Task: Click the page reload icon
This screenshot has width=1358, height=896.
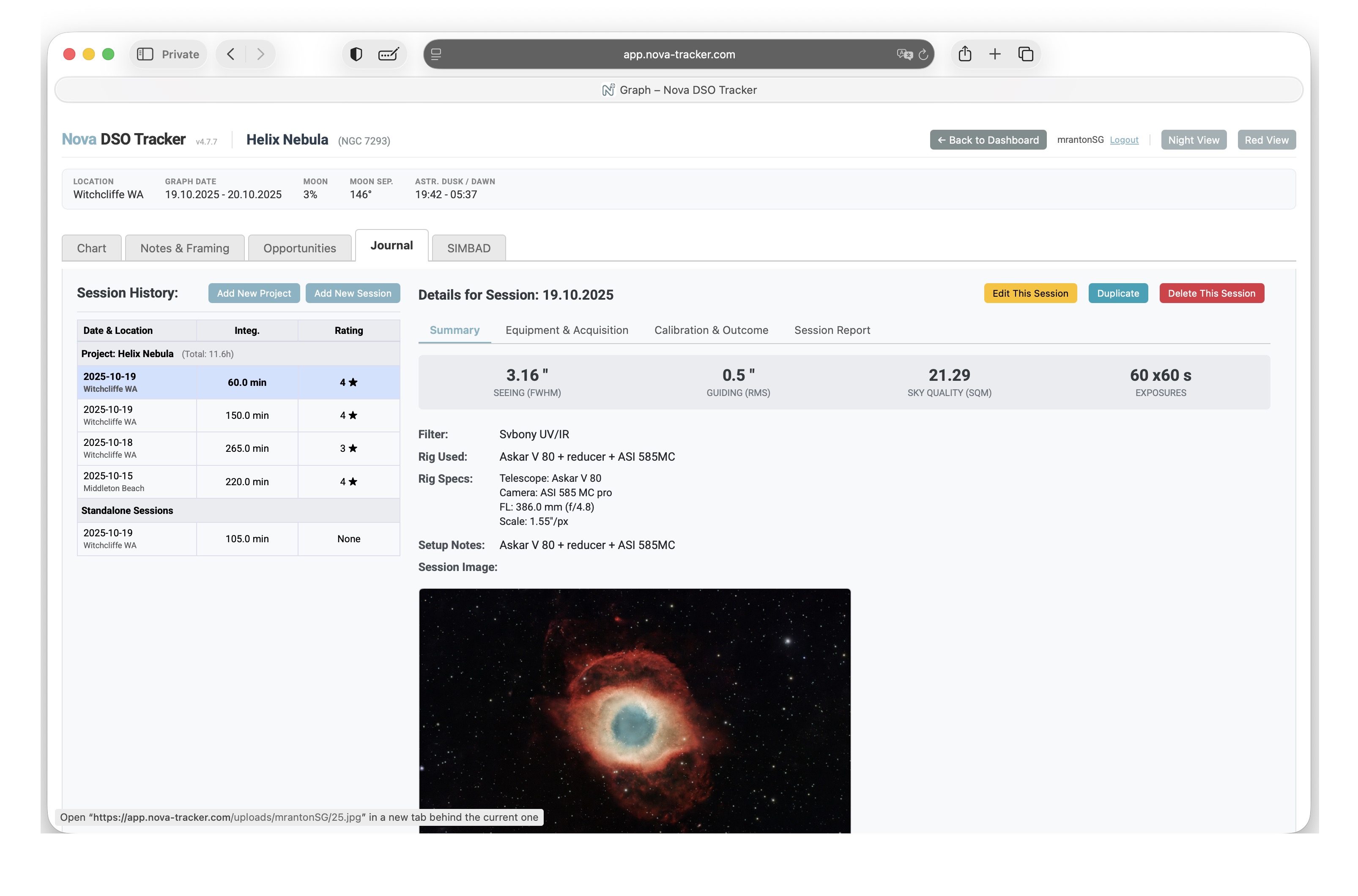Action: pyautogui.click(x=923, y=54)
